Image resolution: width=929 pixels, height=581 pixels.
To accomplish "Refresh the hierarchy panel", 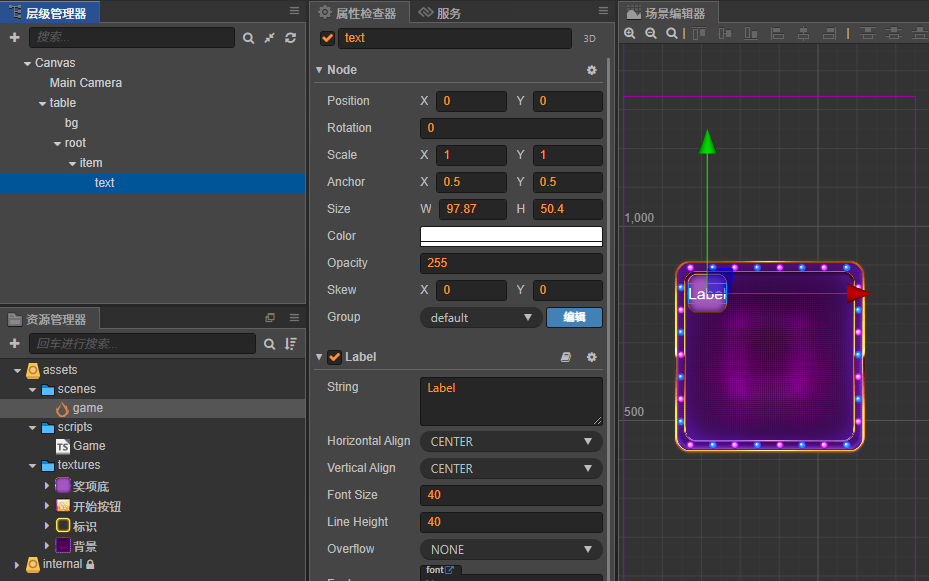I will (x=290, y=38).
